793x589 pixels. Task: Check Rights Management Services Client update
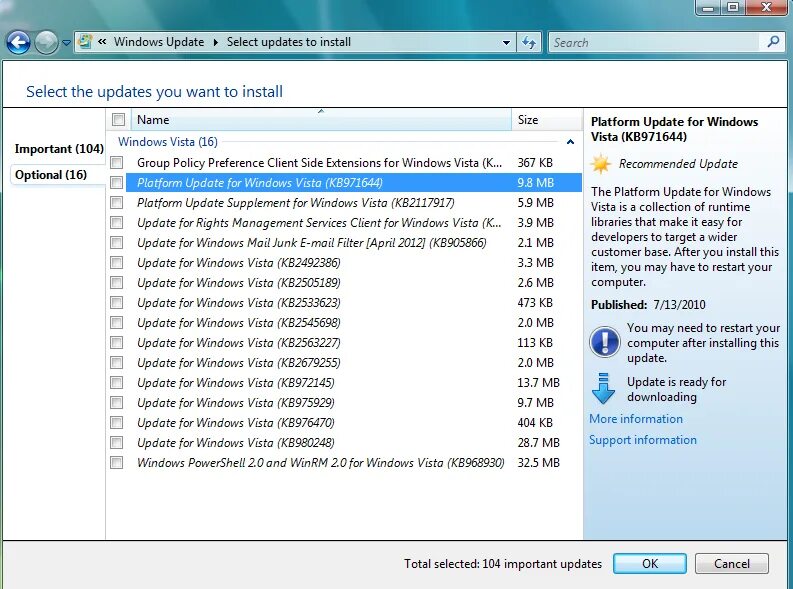[x=117, y=222]
